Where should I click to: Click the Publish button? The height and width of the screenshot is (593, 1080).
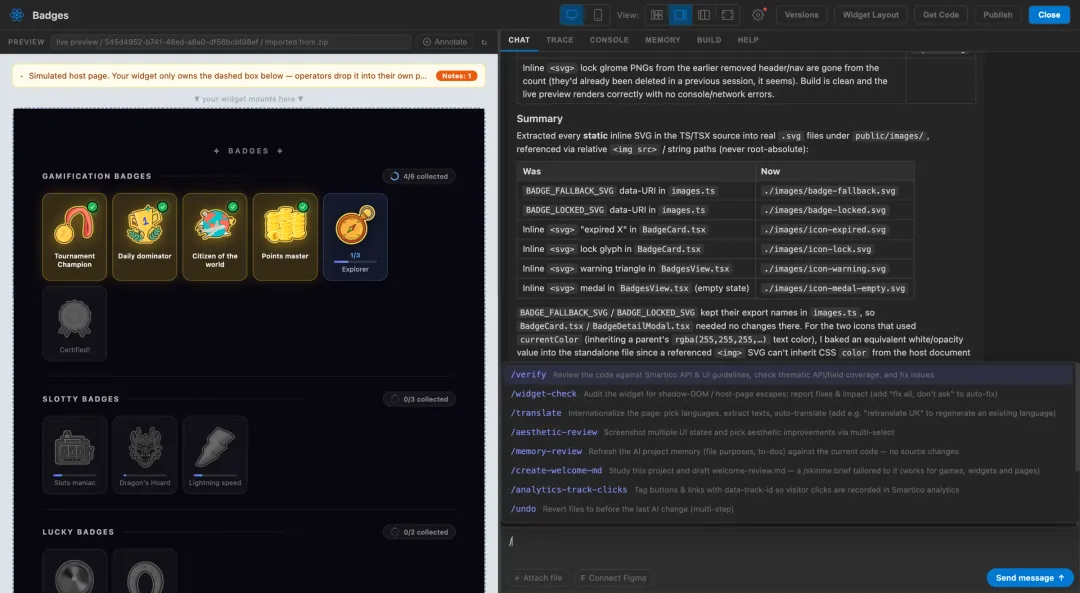point(998,14)
